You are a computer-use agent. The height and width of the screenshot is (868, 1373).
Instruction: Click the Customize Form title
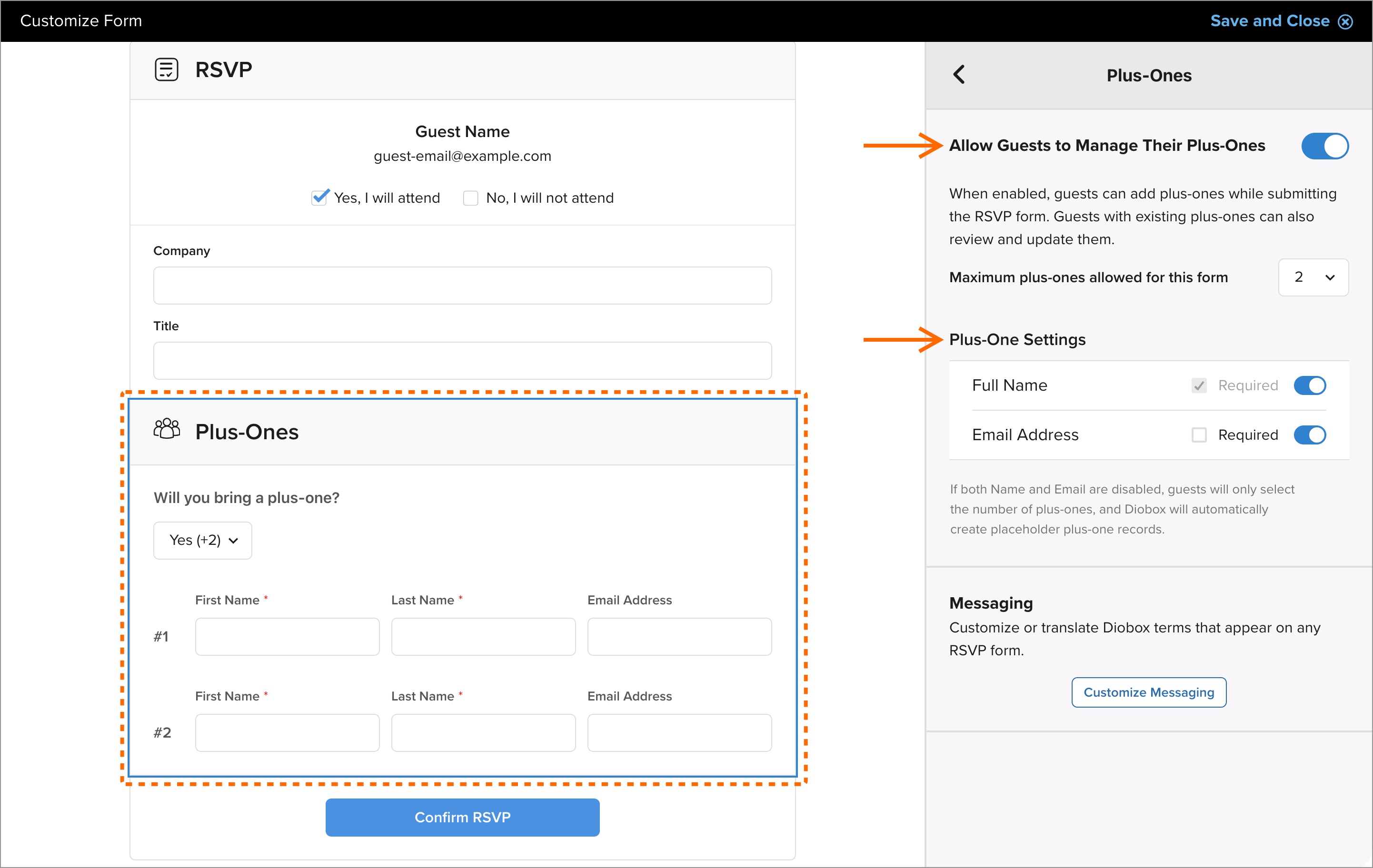point(81,21)
